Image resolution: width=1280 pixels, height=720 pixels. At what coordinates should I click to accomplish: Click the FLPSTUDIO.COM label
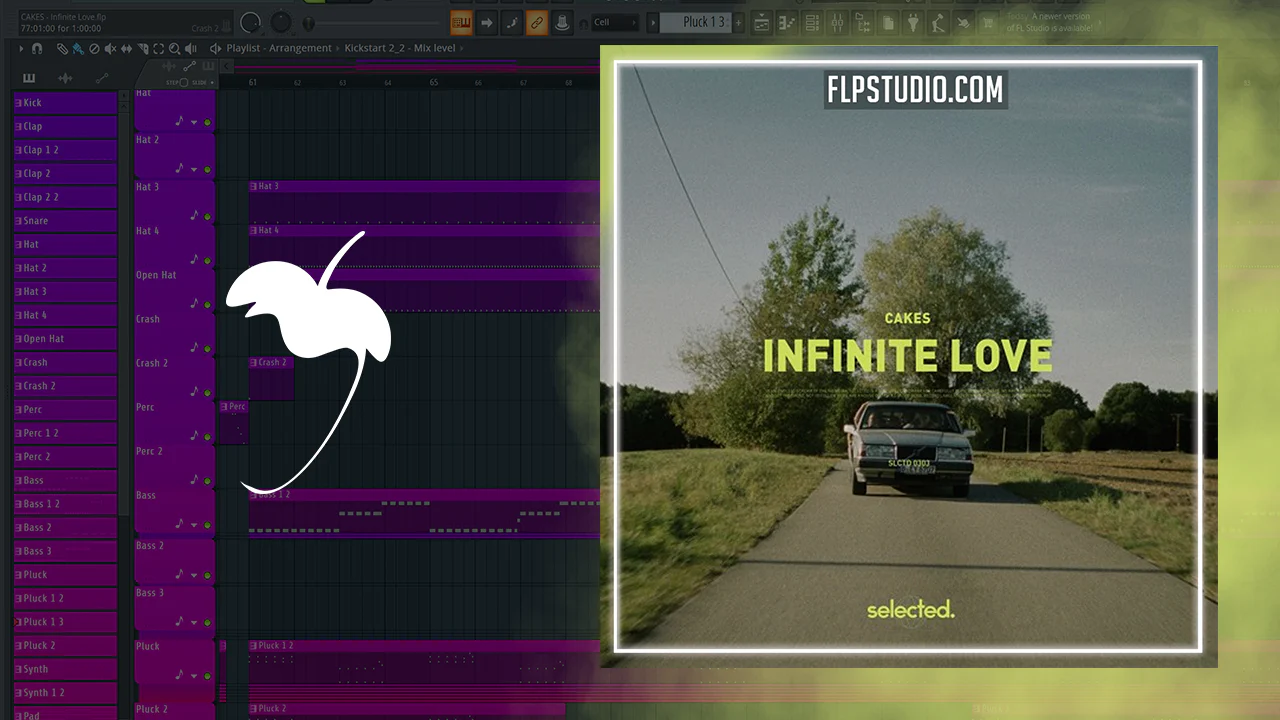pyautogui.click(x=915, y=90)
